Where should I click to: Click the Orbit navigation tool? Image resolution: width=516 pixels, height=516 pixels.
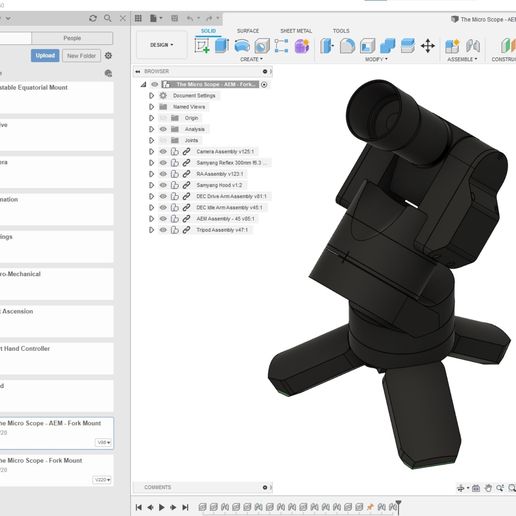pyautogui.click(x=461, y=488)
